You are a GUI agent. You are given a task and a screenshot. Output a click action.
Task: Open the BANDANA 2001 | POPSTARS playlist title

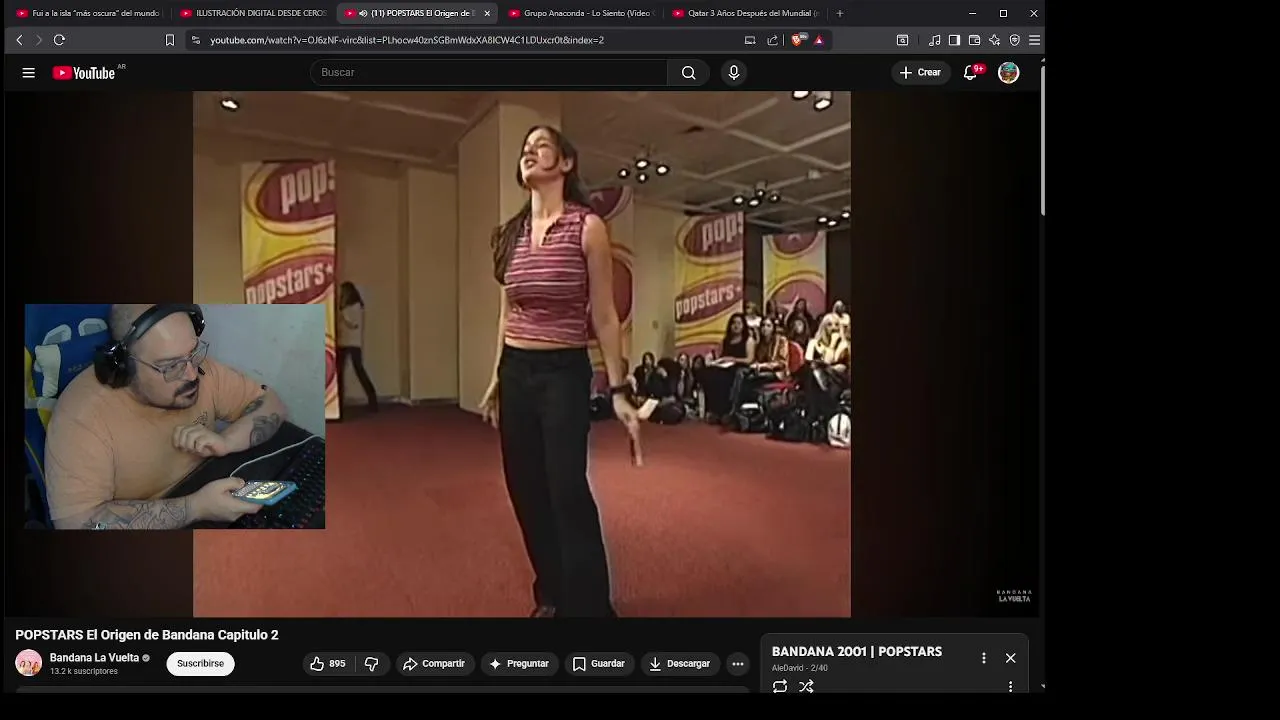(857, 652)
